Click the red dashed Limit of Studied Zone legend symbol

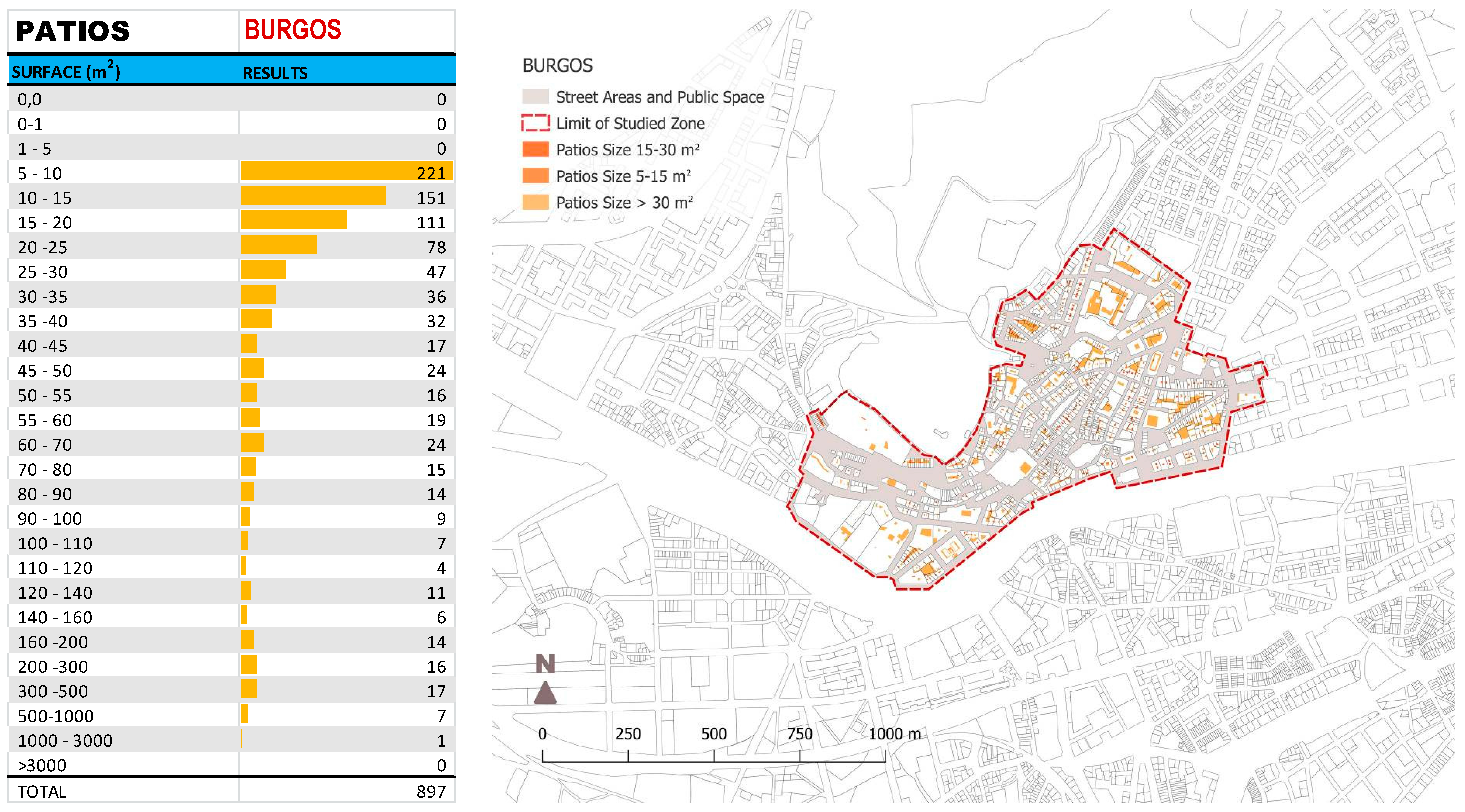pos(535,123)
